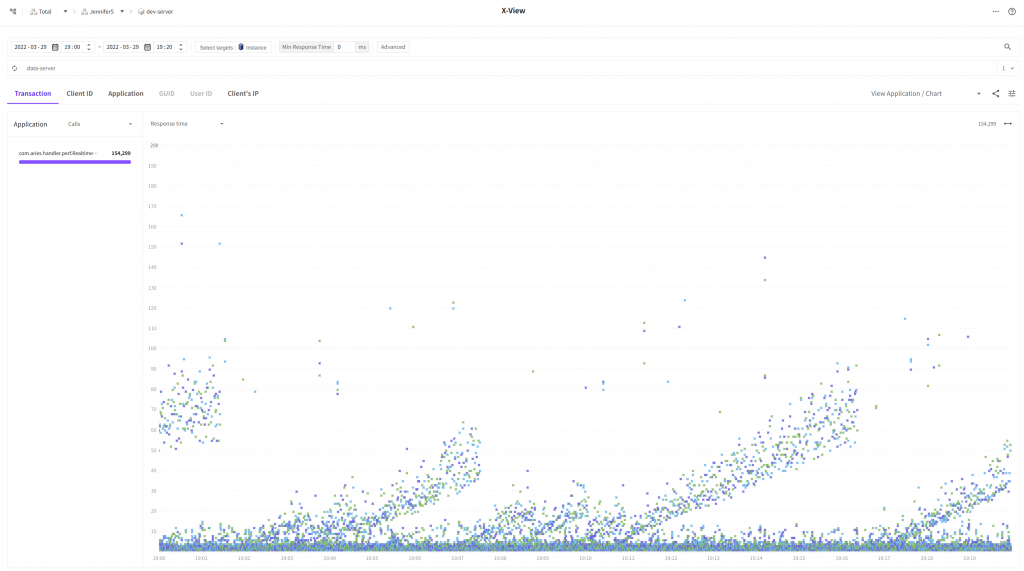Open the three-dots more options menu
Screen dimensions: 1024x571
pos(996,11)
